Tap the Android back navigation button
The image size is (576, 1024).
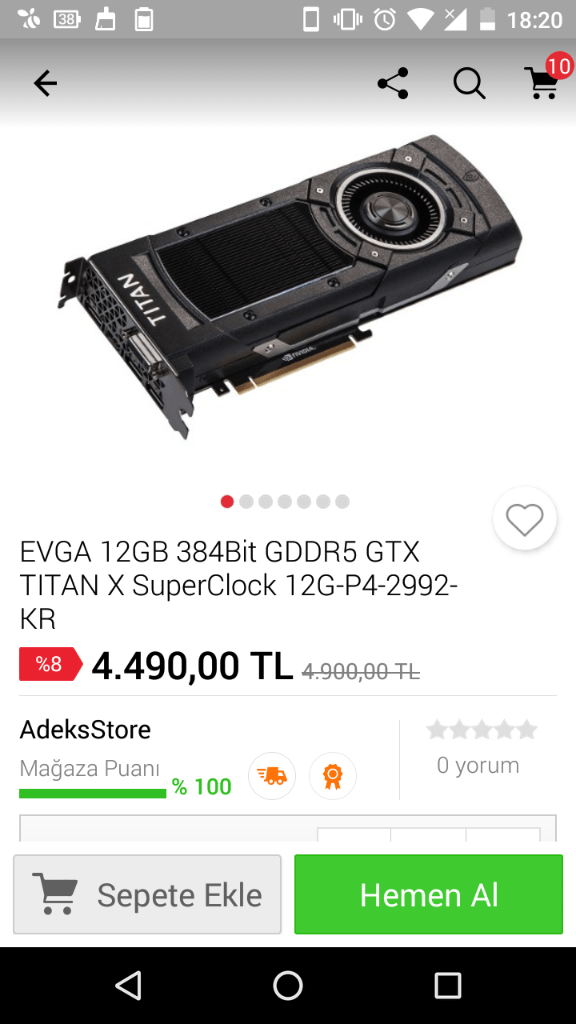coord(128,985)
